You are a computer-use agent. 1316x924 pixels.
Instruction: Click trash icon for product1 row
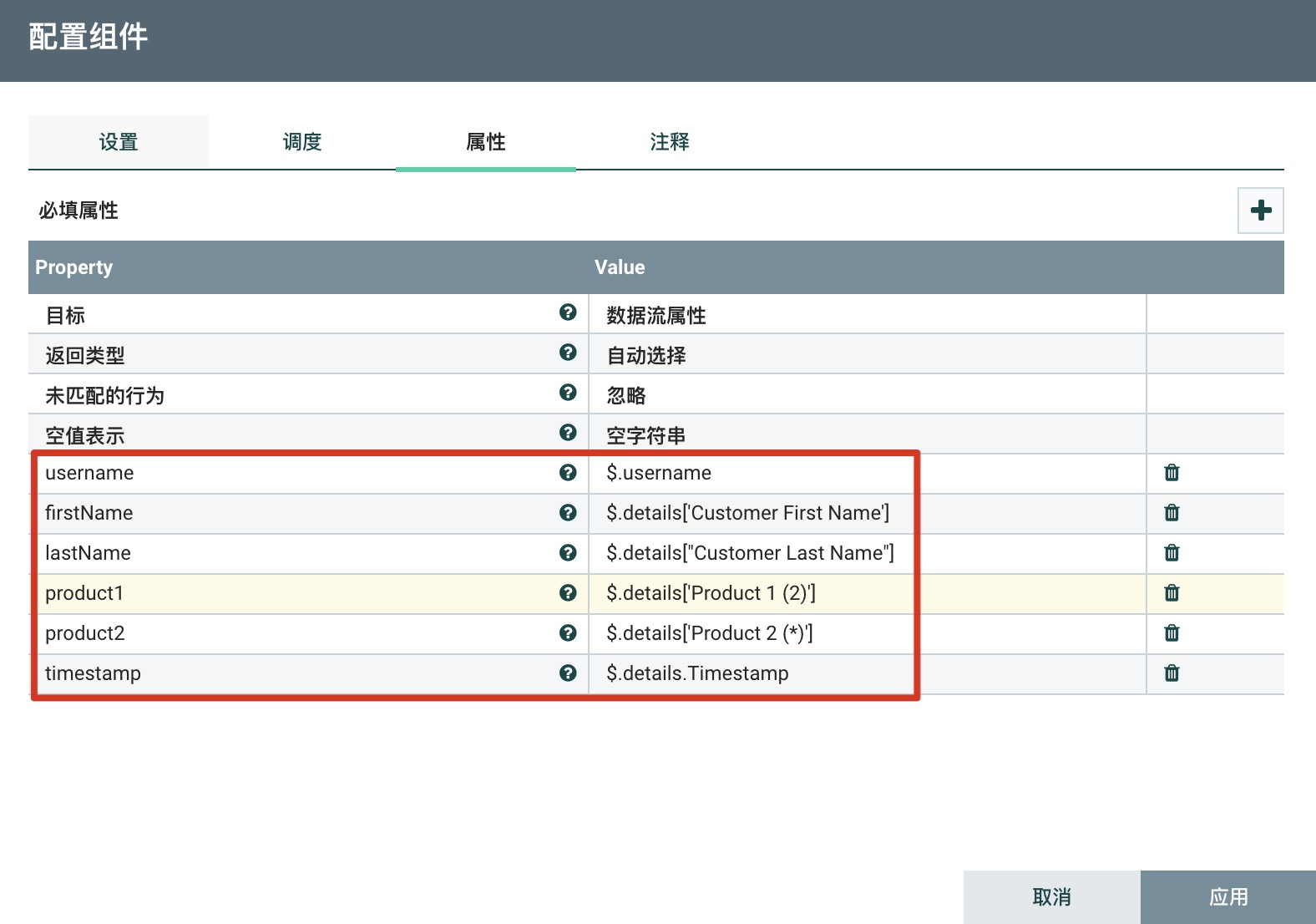(x=1172, y=593)
